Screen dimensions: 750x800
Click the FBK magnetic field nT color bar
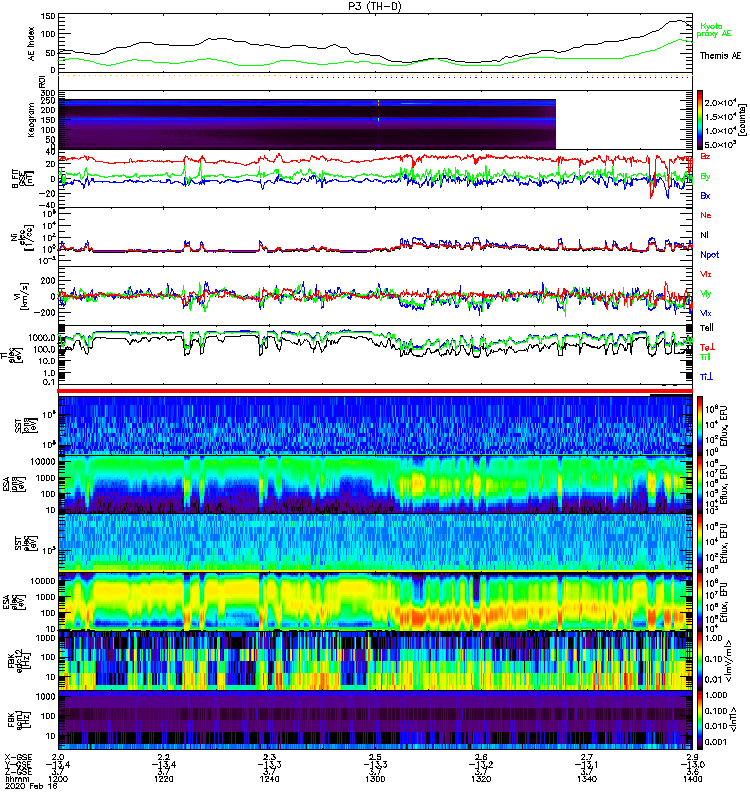[x=700, y=719]
